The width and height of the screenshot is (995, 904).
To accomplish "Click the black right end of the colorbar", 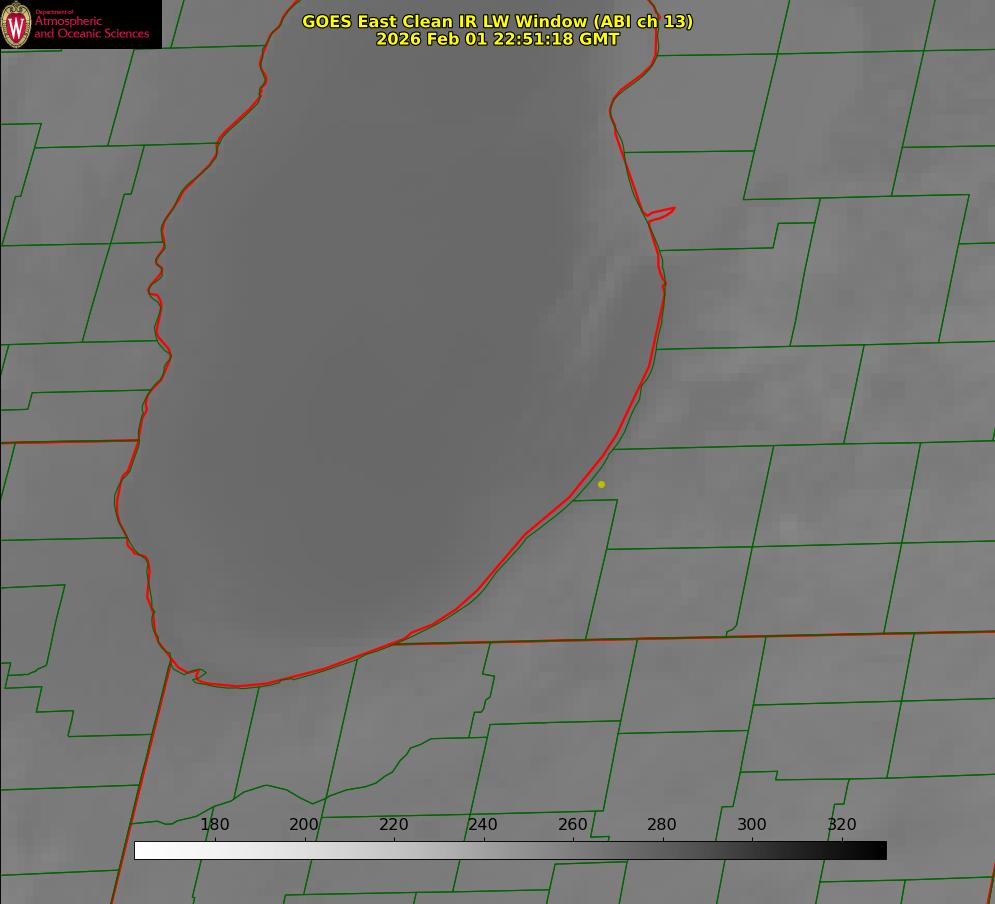I will click(879, 850).
